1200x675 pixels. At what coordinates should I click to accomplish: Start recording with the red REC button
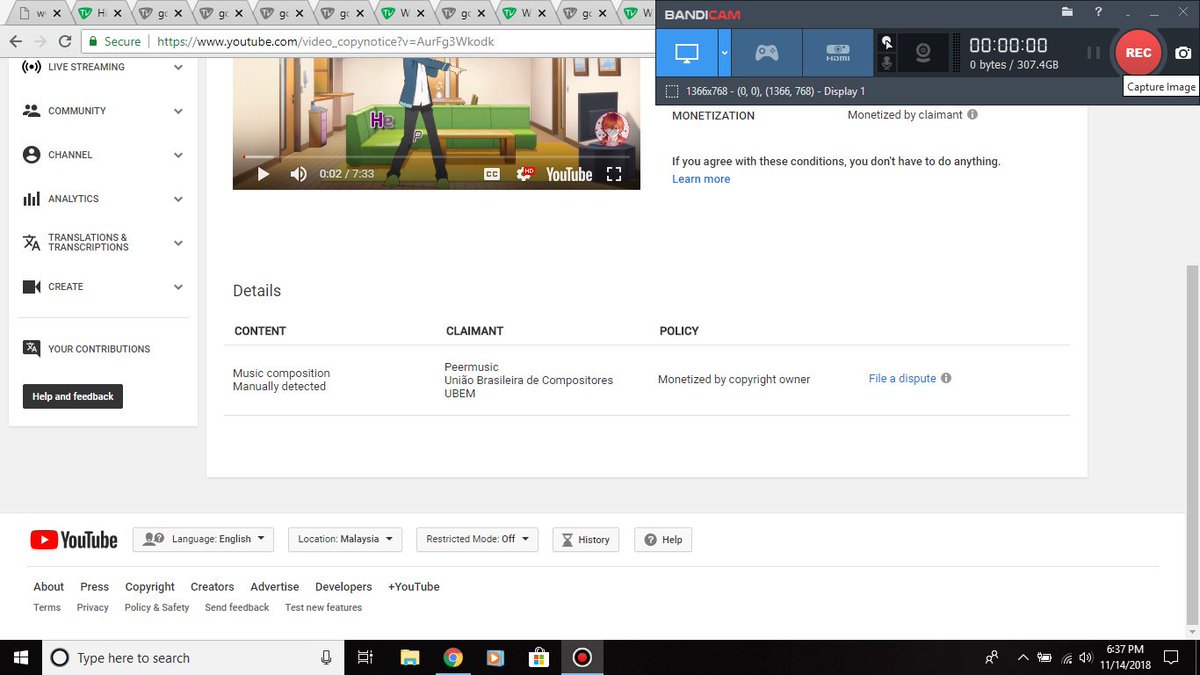(x=1138, y=52)
